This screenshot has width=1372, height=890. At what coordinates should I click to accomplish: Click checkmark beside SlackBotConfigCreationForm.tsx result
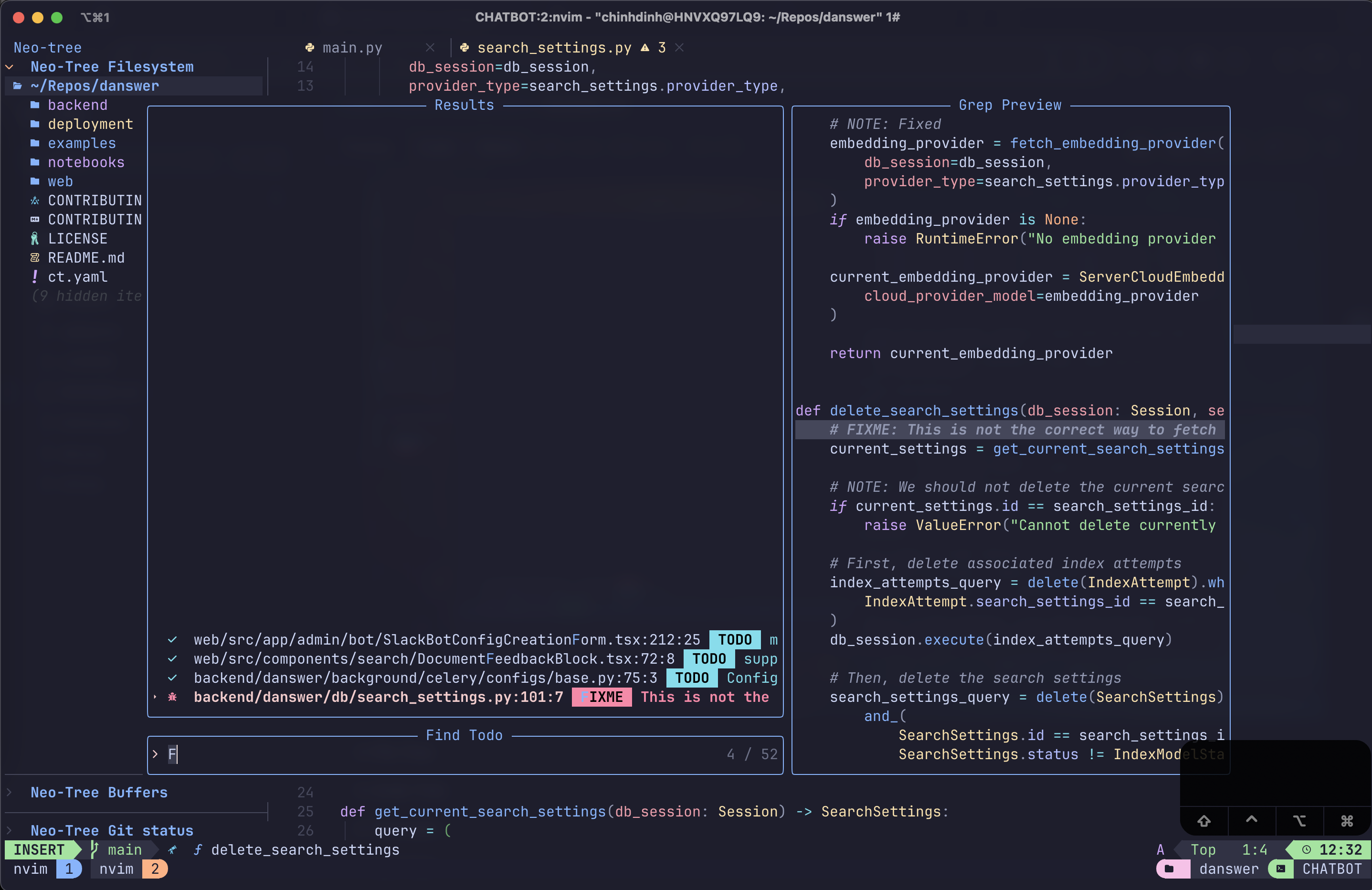pos(172,640)
